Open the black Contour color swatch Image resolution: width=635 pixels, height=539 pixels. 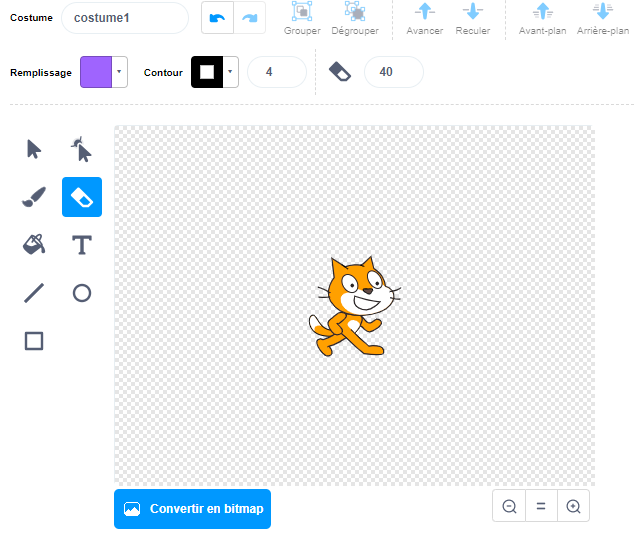tap(207, 72)
